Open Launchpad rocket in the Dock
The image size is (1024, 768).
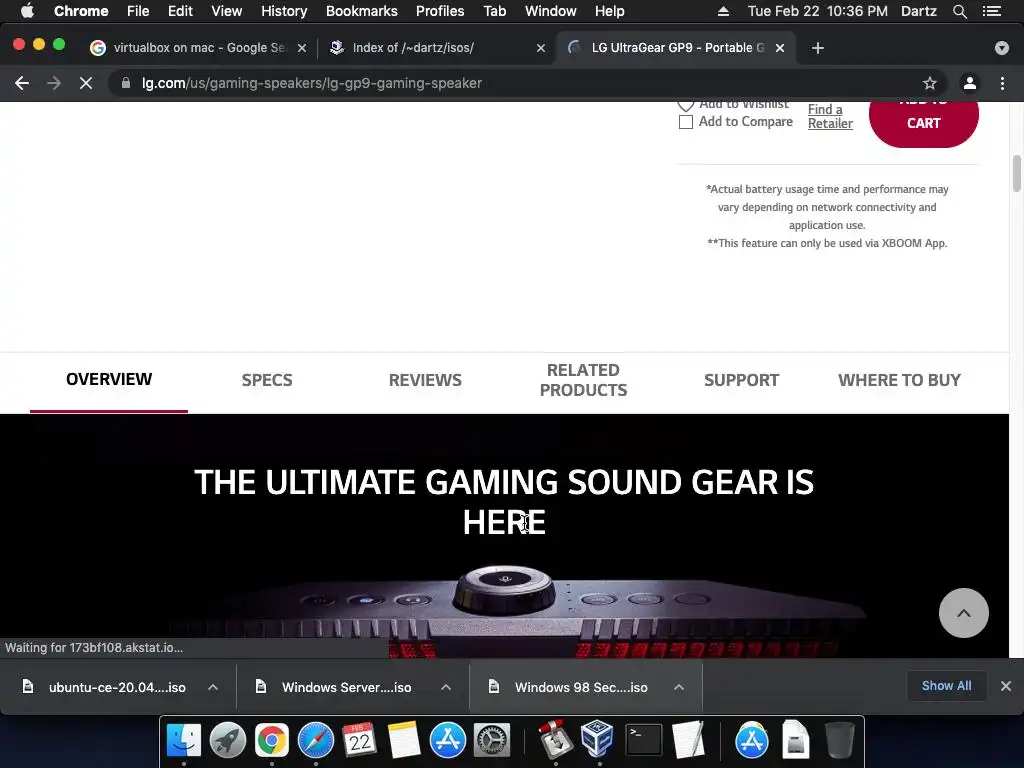(x=227, y=740)
